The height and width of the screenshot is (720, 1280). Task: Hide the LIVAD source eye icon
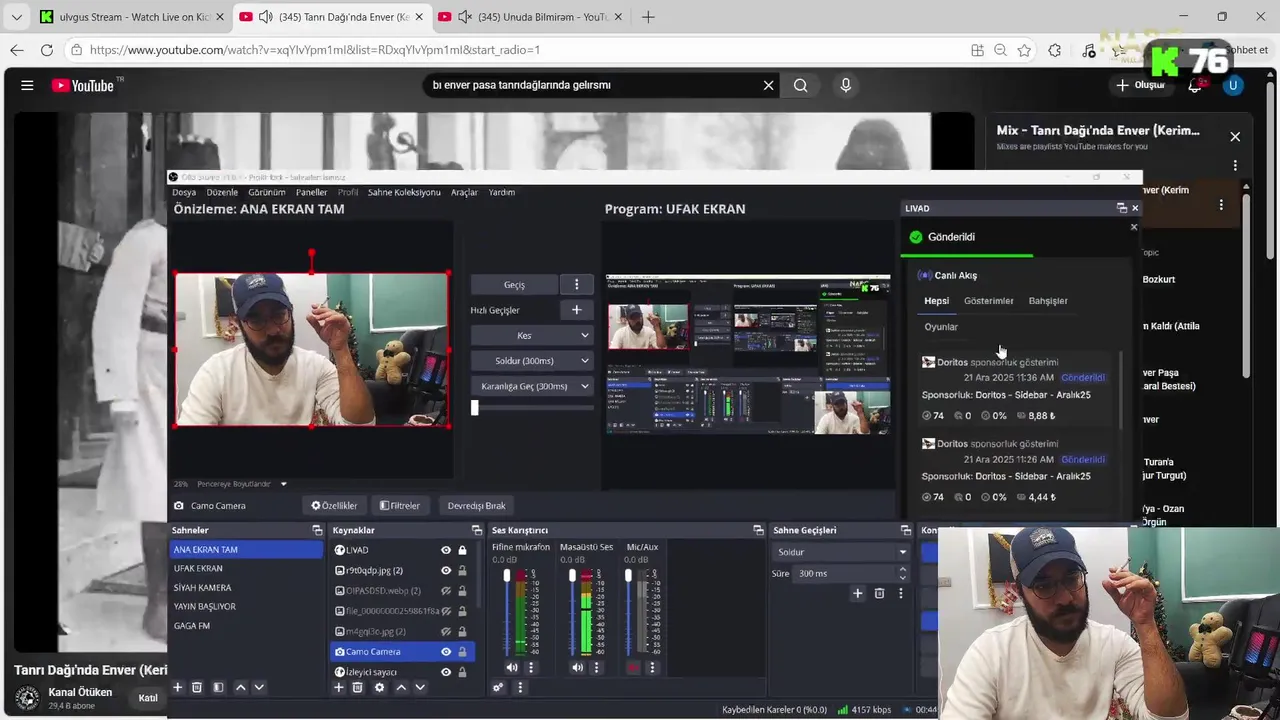[x=446, y=550]
